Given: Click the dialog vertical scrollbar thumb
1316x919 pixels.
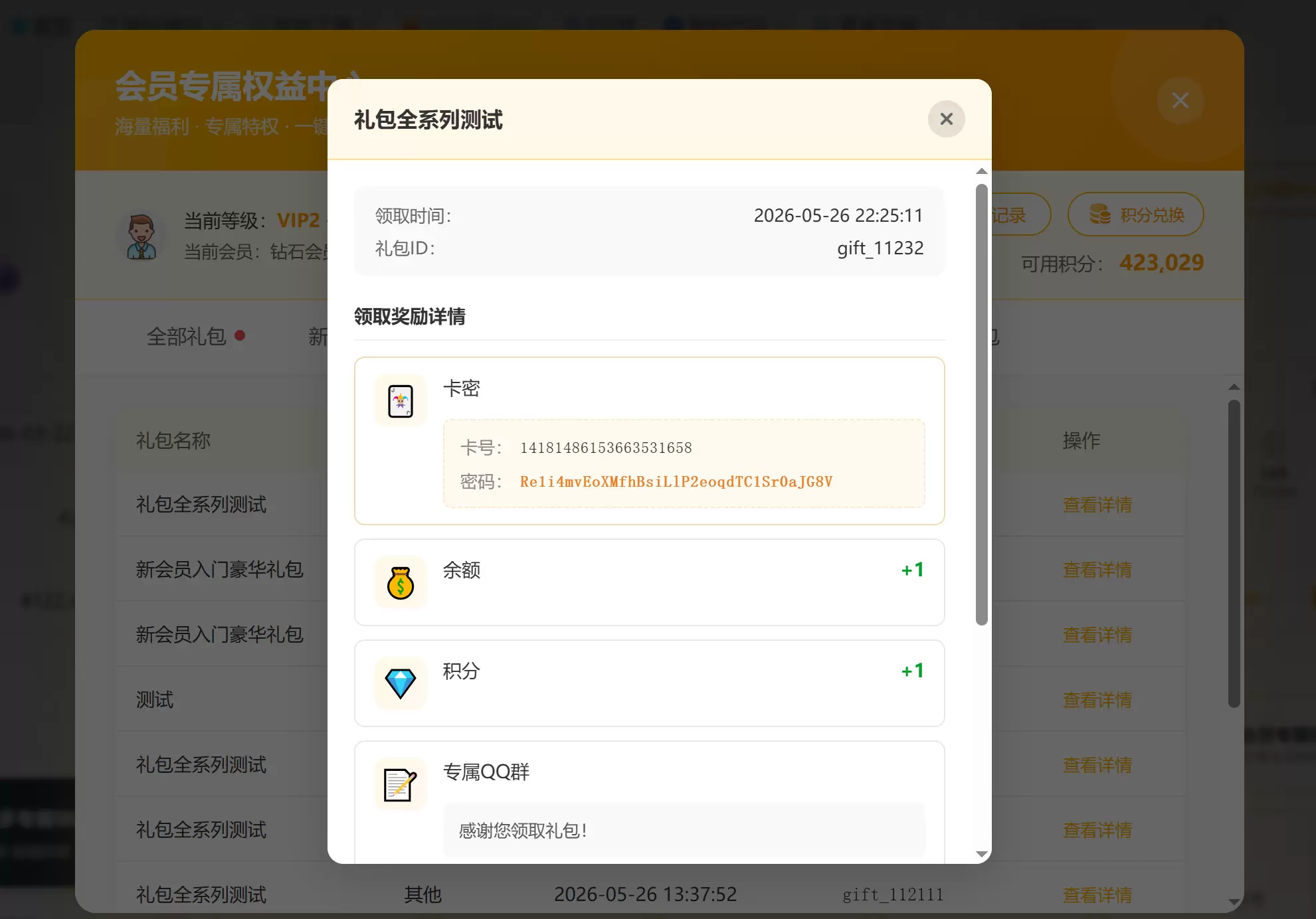Looking at the screenshot, I should tap(981, 404).
